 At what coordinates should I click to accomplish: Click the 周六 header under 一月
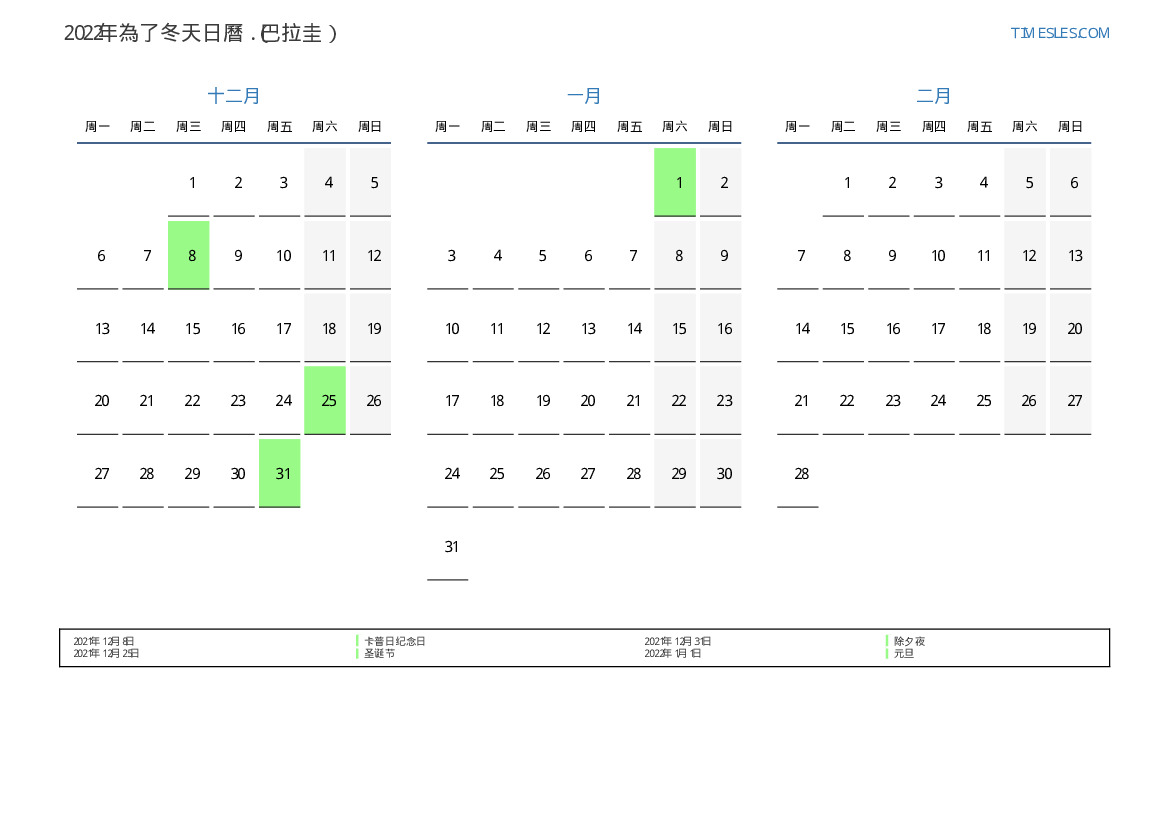(675, 127)
